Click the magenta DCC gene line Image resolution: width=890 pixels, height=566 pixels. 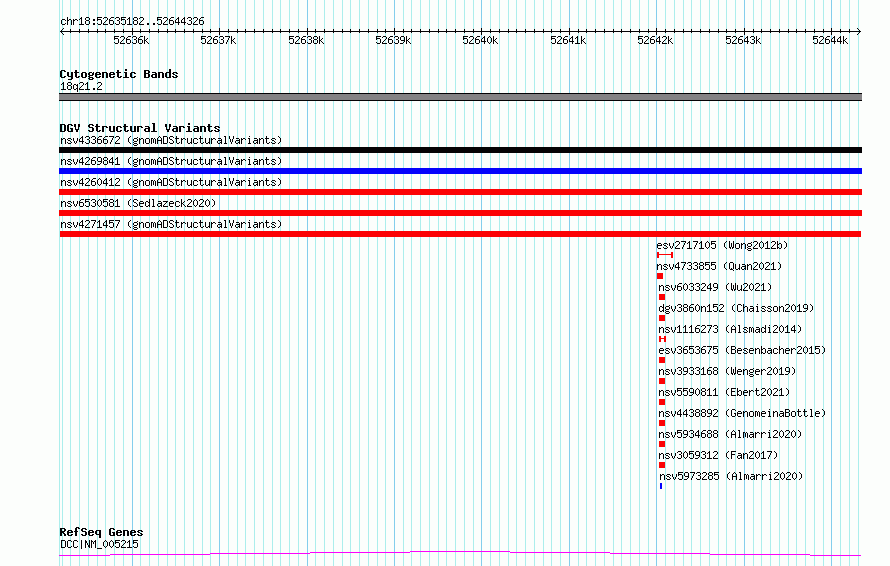[x=460, y=554]
